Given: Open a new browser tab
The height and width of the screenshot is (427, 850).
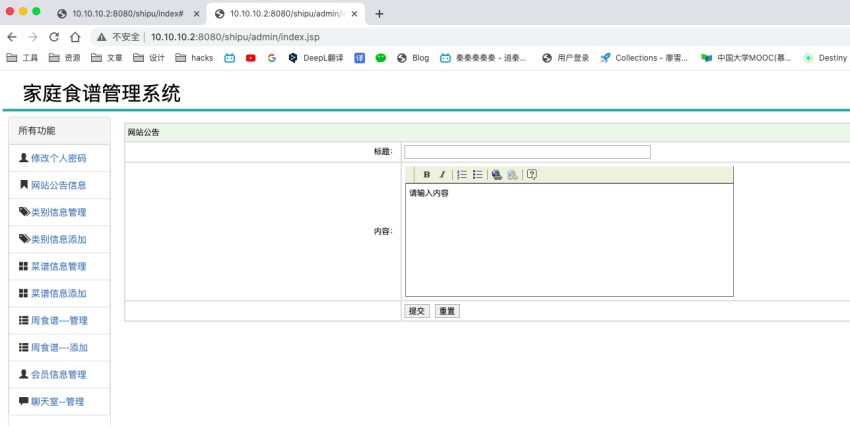Looking at the screenshot, I should coord(379,14).
